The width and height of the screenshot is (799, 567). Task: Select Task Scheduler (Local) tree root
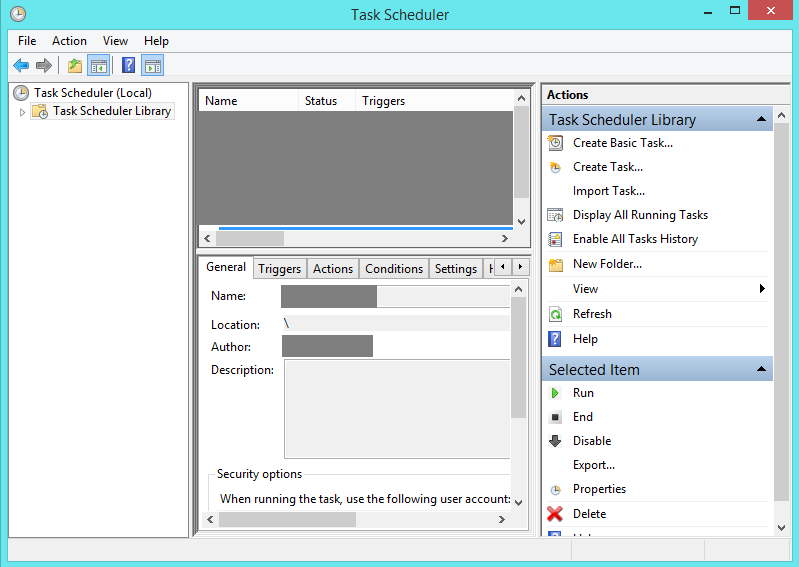(93, 93)
